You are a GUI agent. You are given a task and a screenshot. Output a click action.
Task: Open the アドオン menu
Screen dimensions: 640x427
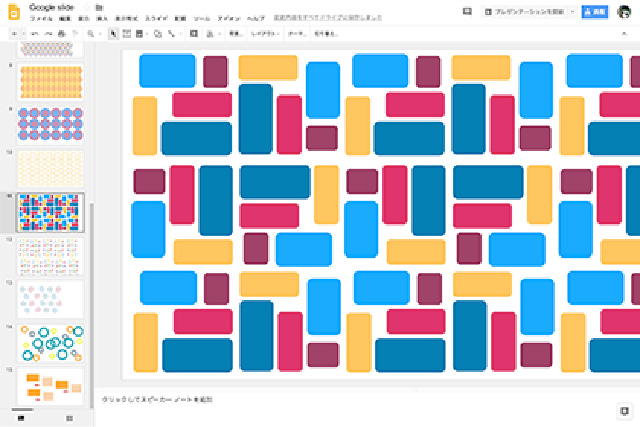[229, 18]
